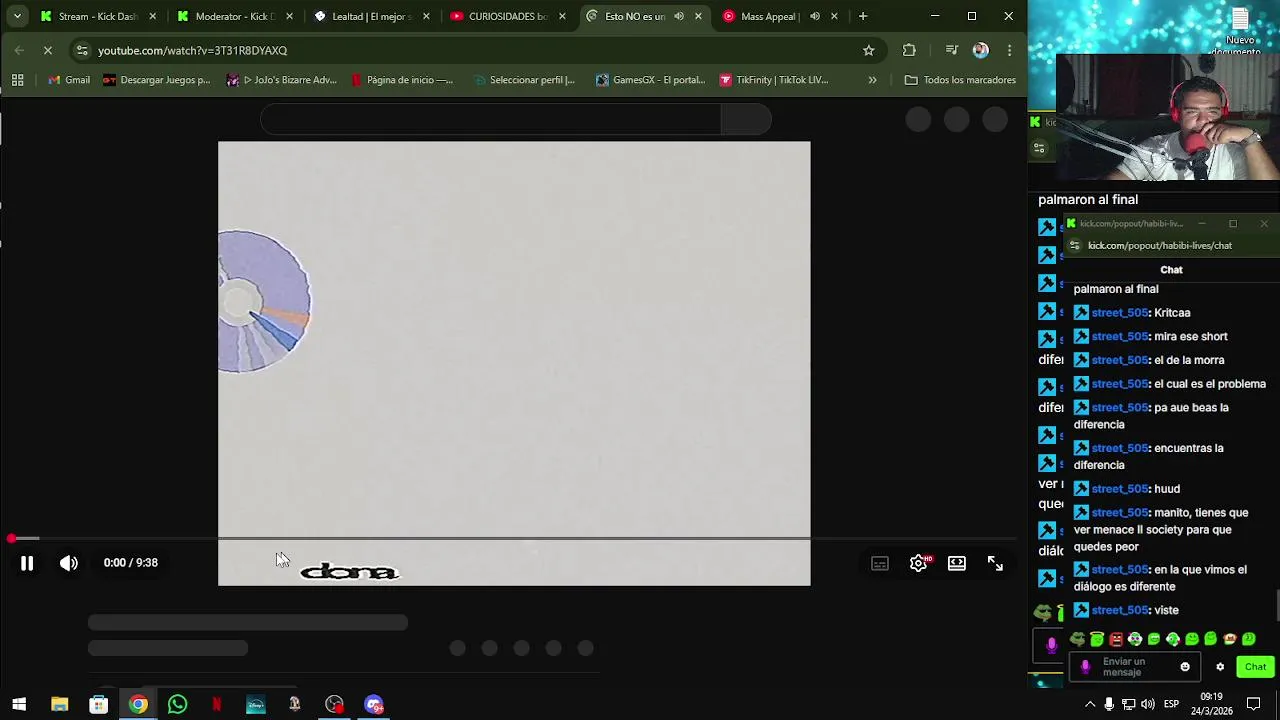This screenshot has height=720, width=1280.
Task: Open video player settings gear
Action: pos(919,563)
